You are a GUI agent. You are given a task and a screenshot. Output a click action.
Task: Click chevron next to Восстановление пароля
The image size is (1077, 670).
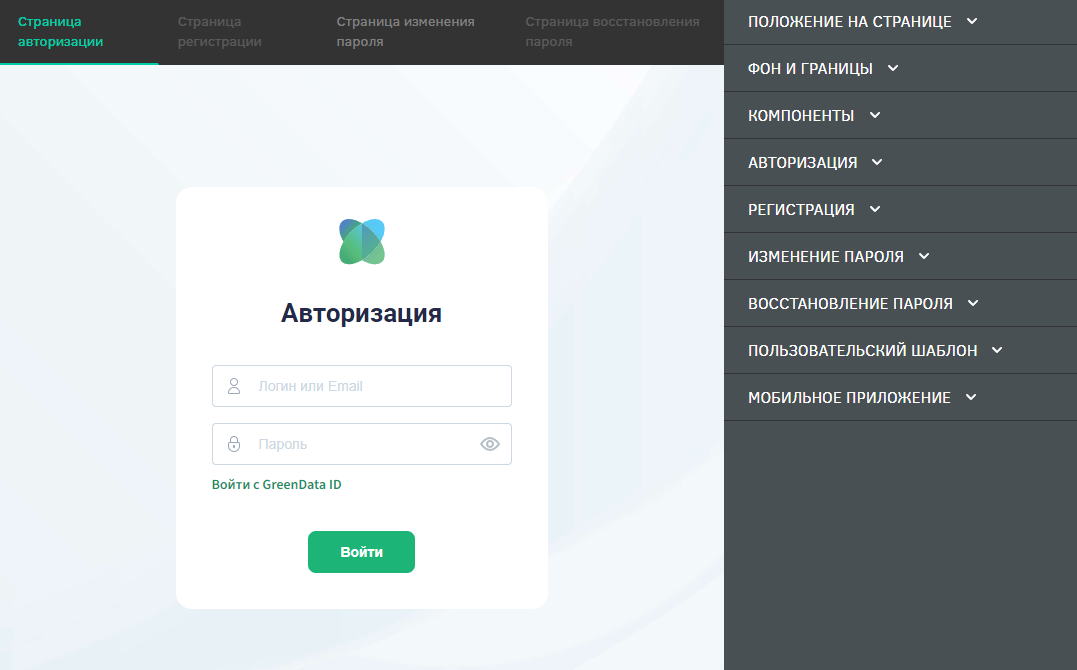pos(973,304)
